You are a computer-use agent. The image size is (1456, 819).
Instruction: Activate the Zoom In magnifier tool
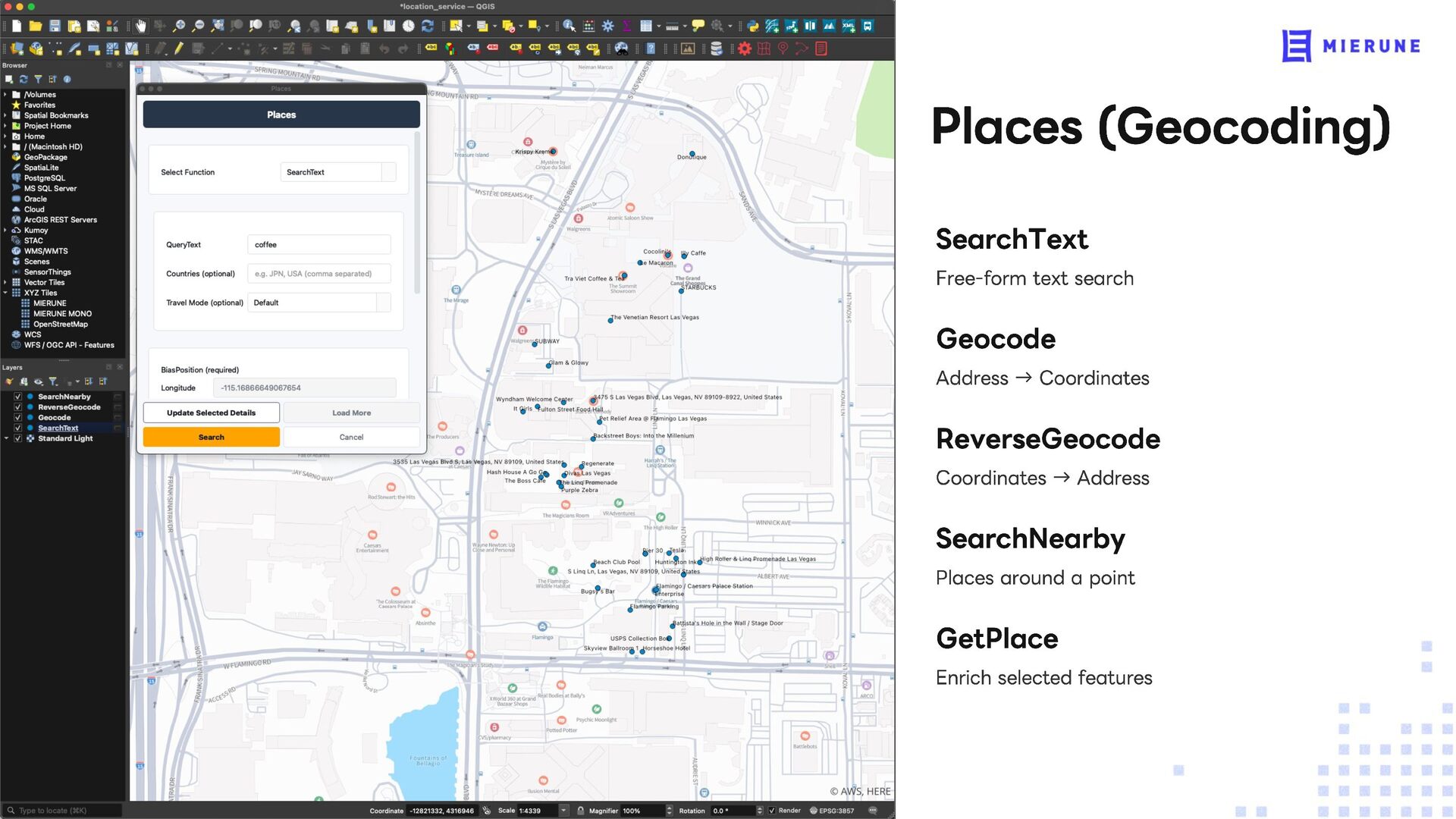point(179,26)
